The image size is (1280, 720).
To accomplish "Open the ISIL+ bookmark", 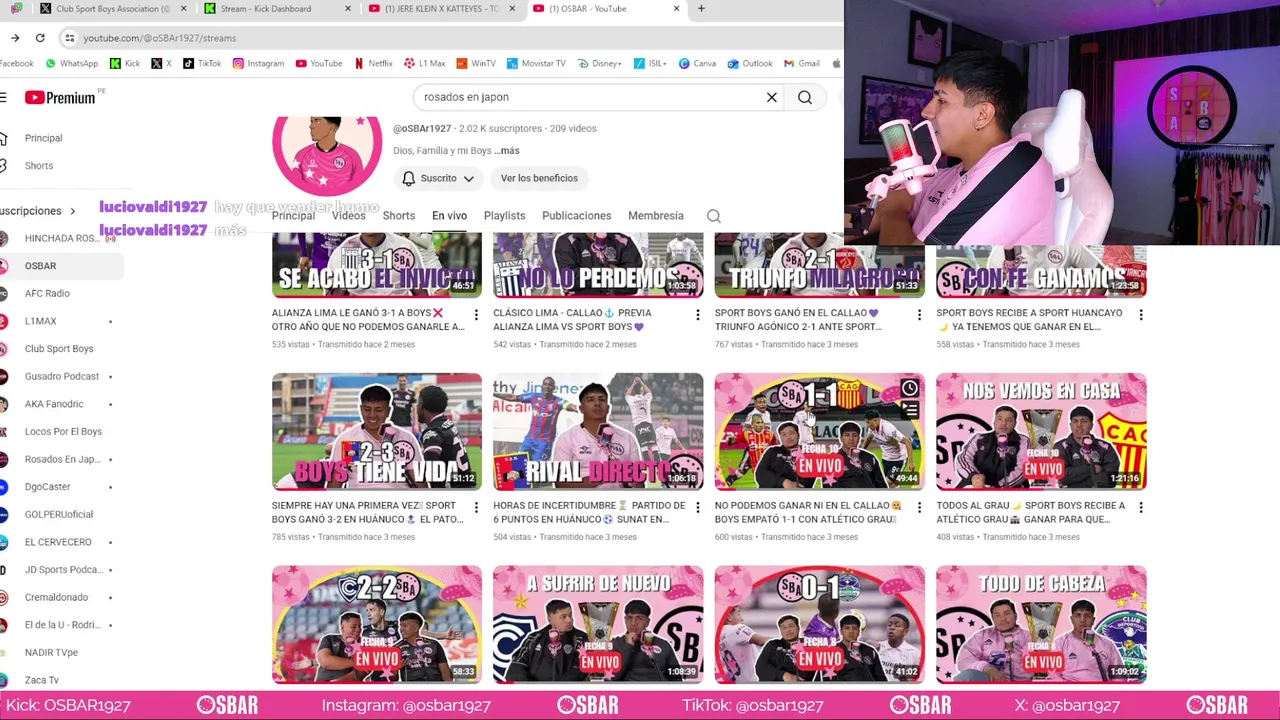I will [x=649, y=63].
